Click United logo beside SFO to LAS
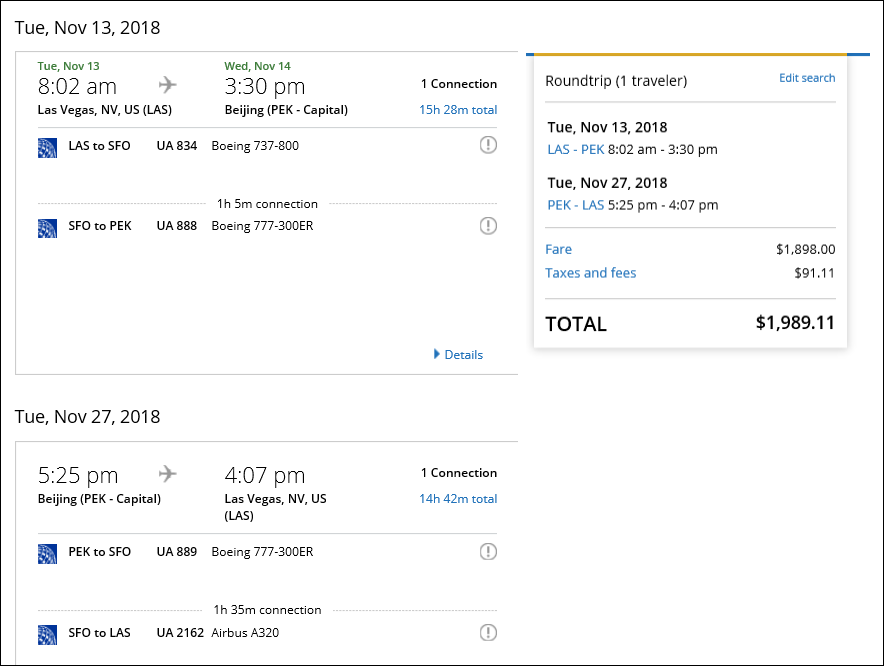Screen dimensions: 884x666 [x=47, y=633]
